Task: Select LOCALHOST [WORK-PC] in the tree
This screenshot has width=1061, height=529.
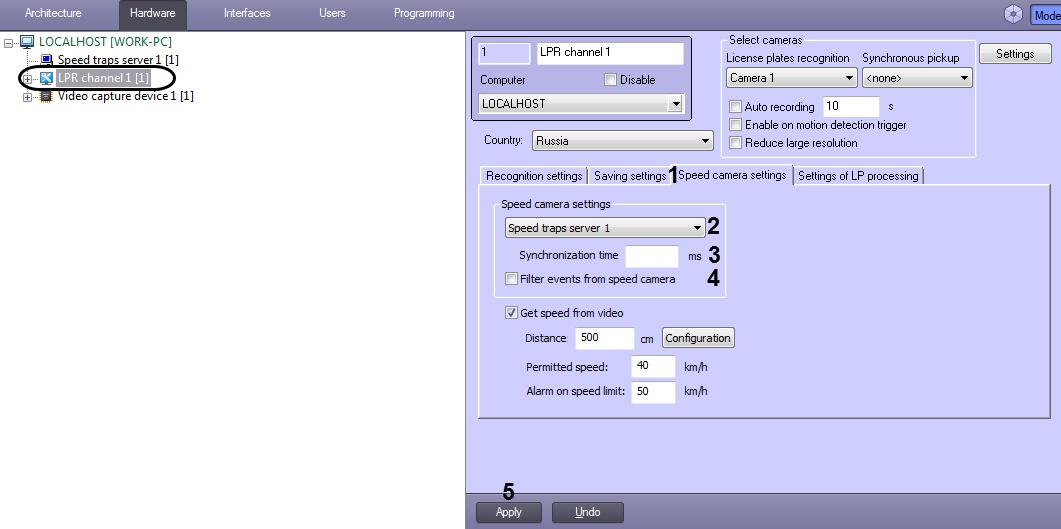Action: pos(105,42)
